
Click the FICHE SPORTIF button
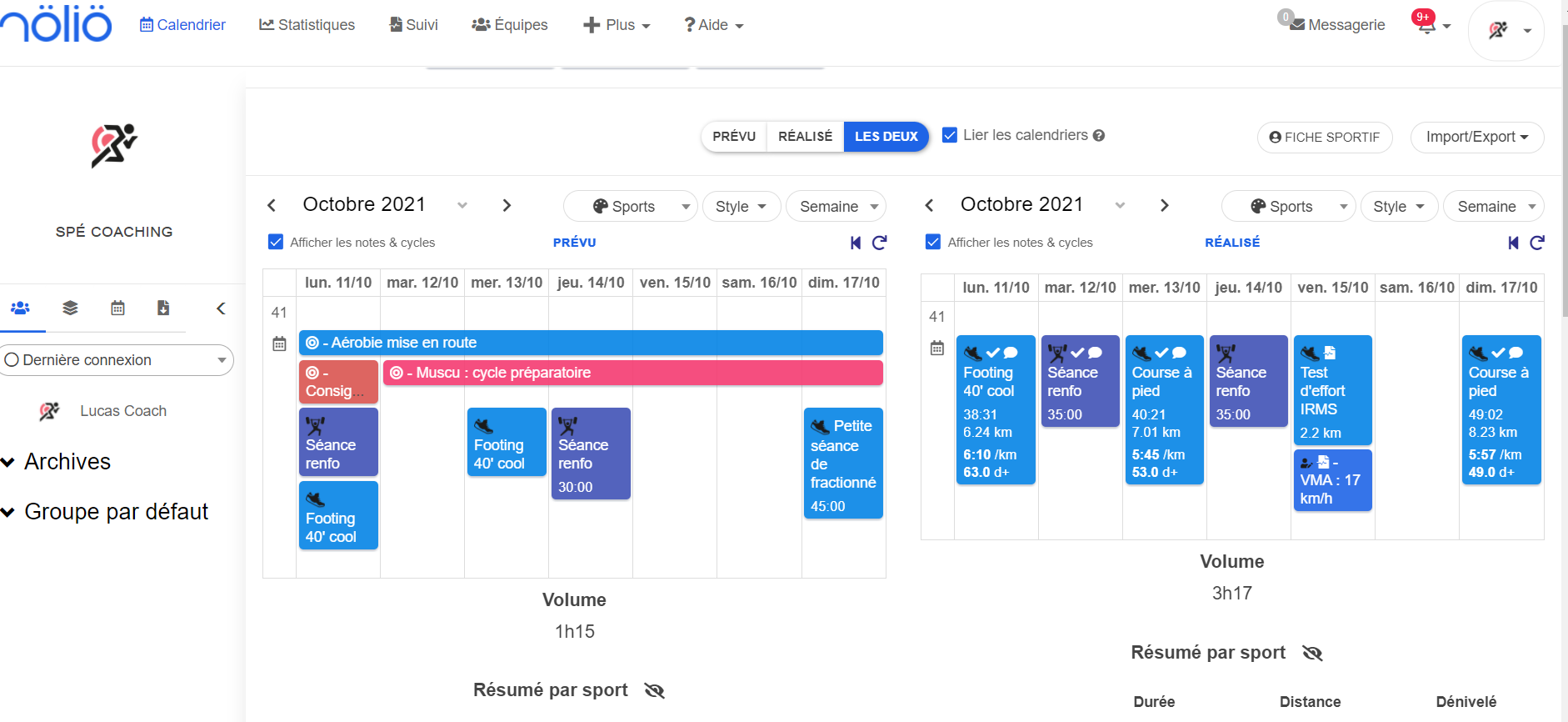click(1324, 137)
